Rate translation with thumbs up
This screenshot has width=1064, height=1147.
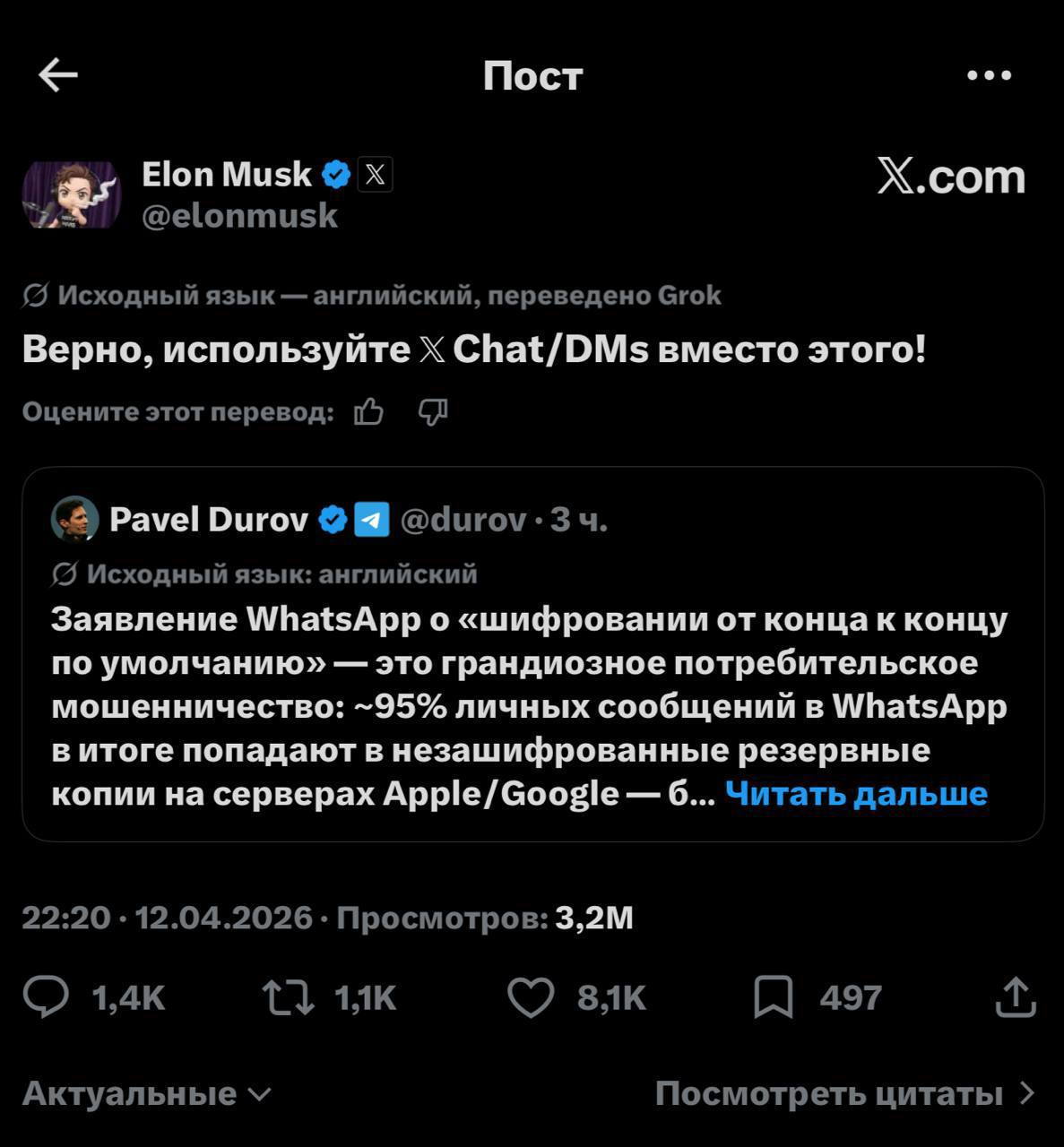tap(368, 412)
